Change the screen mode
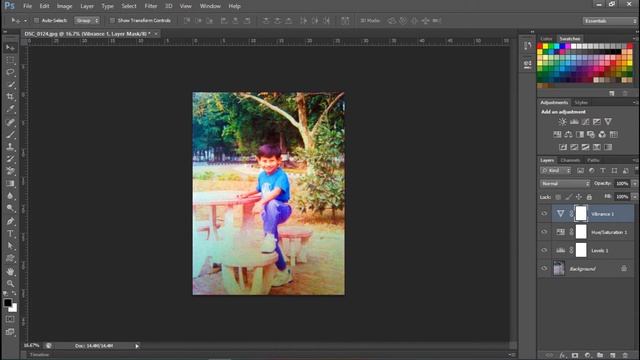This screenshot has width=640, height=360. click(10, 332)
